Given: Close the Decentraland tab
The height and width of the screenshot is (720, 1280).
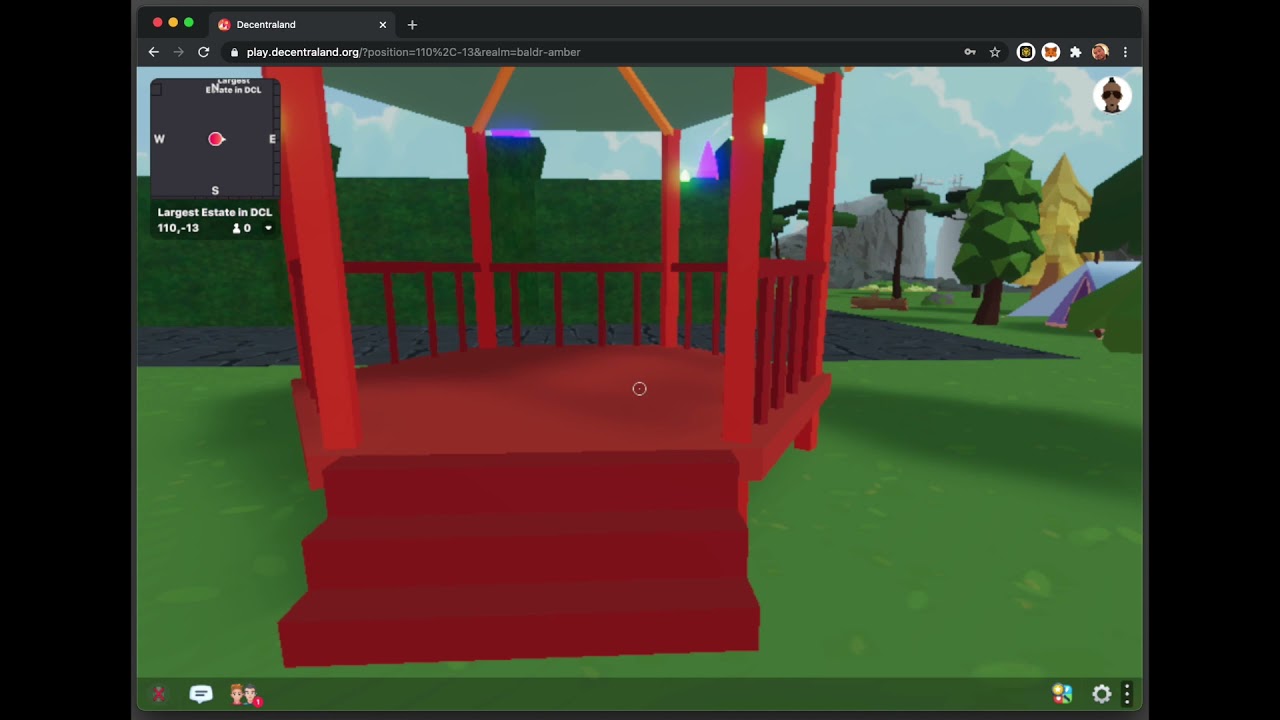Looking at the screenshot, I should [x=382, y=24].
